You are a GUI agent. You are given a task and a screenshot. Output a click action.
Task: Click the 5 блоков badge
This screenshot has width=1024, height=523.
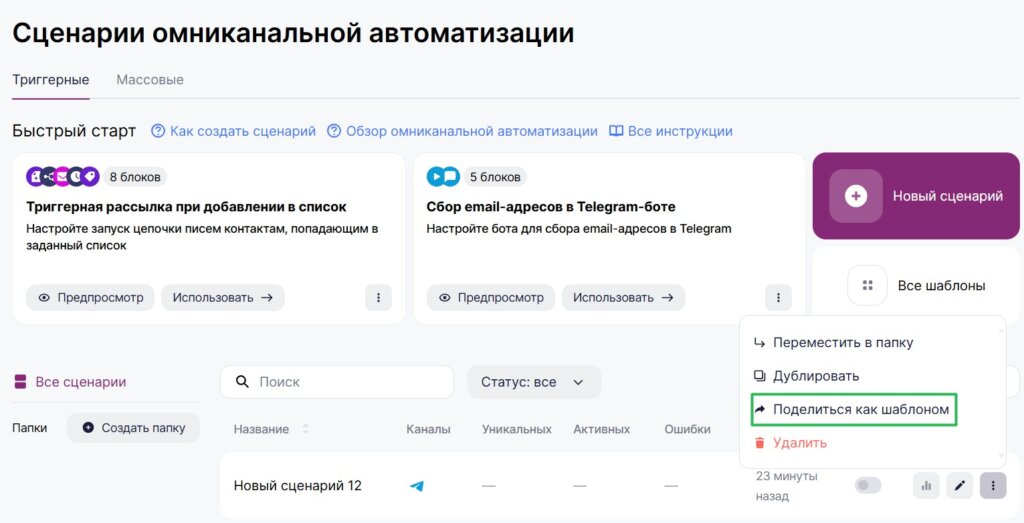tap(496, 177)
